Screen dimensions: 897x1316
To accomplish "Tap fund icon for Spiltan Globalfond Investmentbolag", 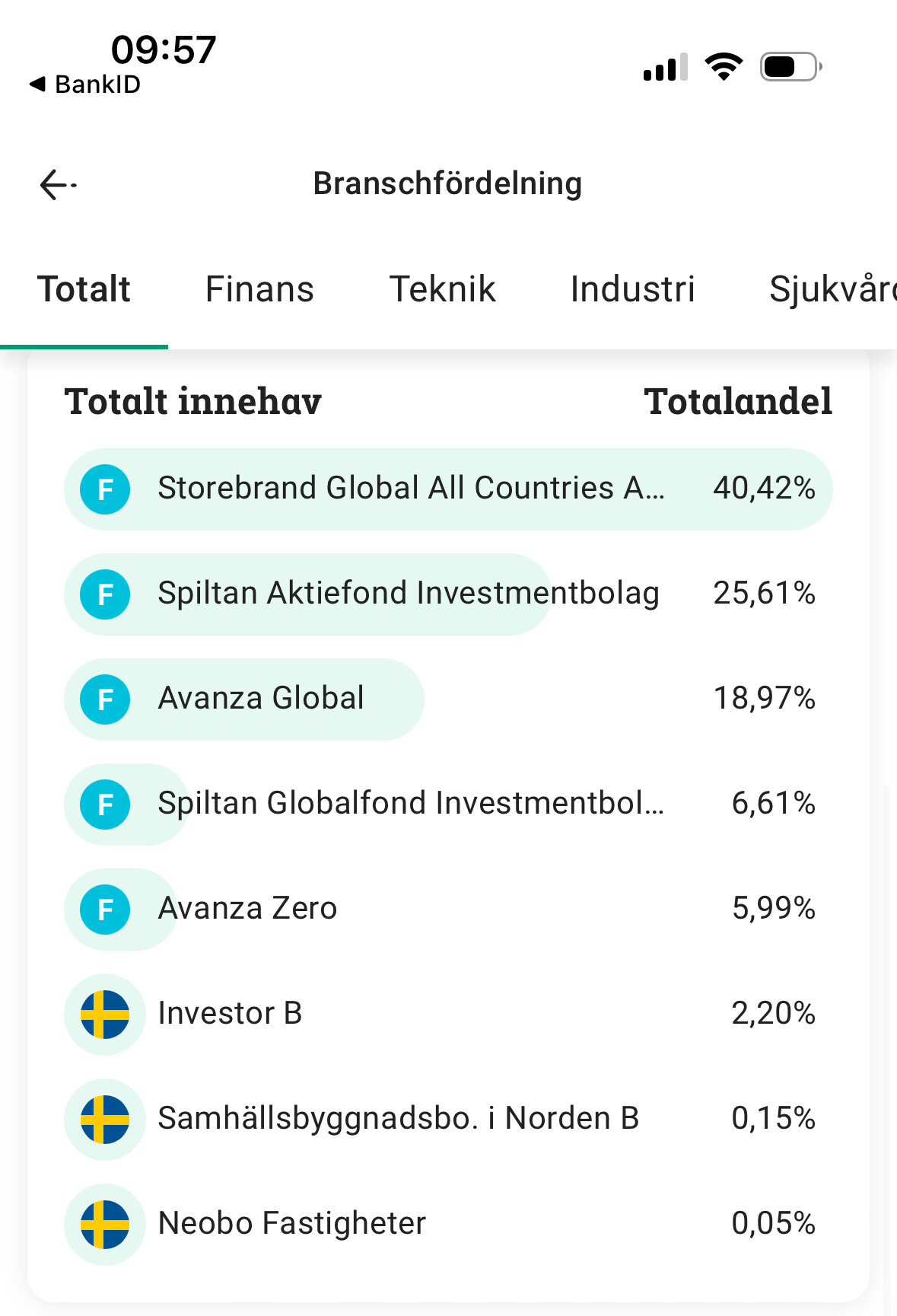I will point(105,805).
